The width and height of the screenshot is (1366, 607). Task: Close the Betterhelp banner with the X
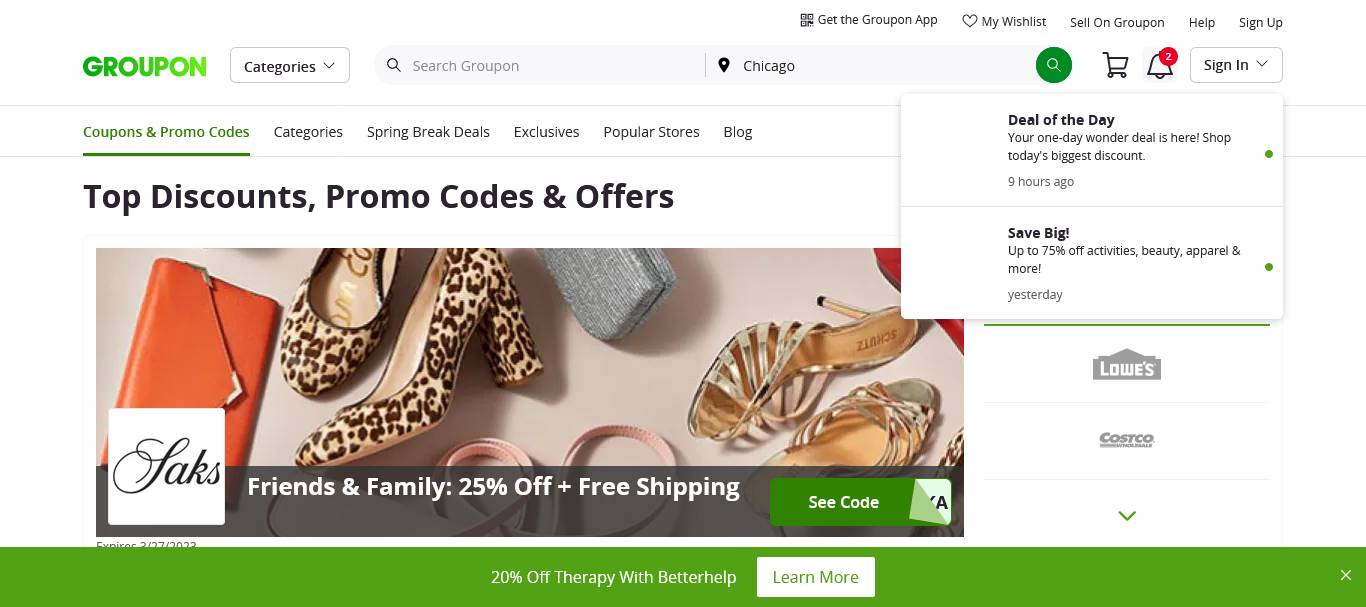point(1345,575)
